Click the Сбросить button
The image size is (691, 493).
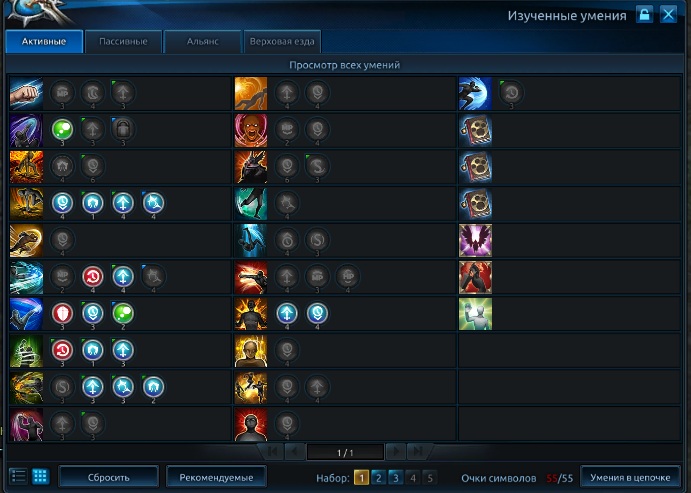[108, 477]
